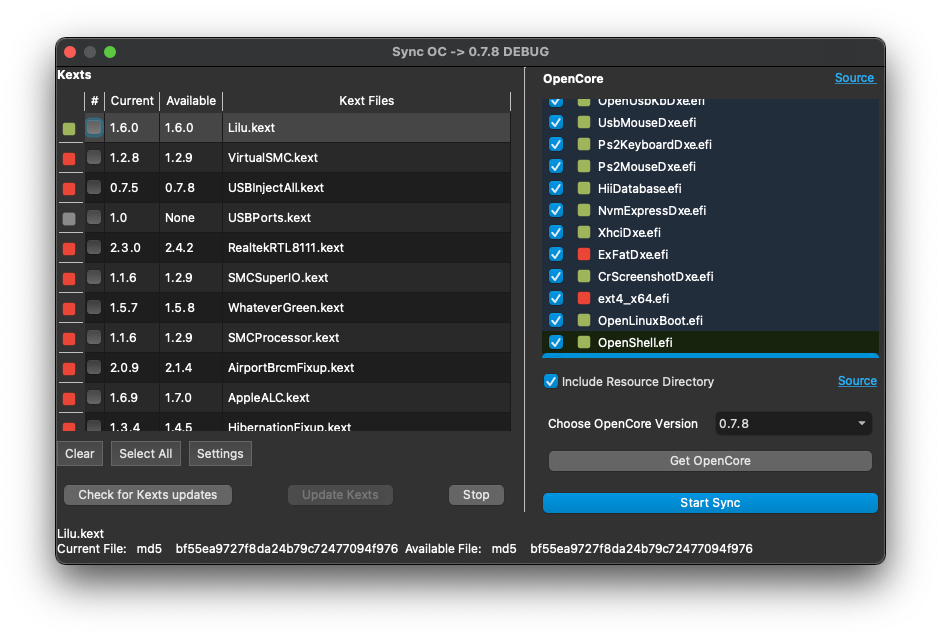
Task: Click red status indicator for USBInjectAll.kext
Action: [x=69, y=188]
